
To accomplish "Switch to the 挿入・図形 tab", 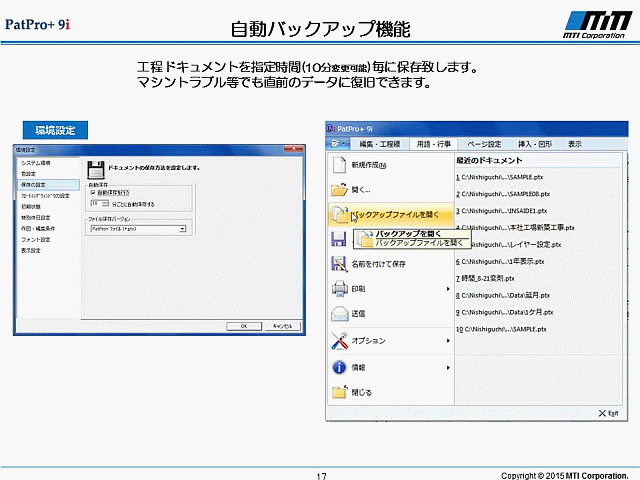I will click(535, 144).
